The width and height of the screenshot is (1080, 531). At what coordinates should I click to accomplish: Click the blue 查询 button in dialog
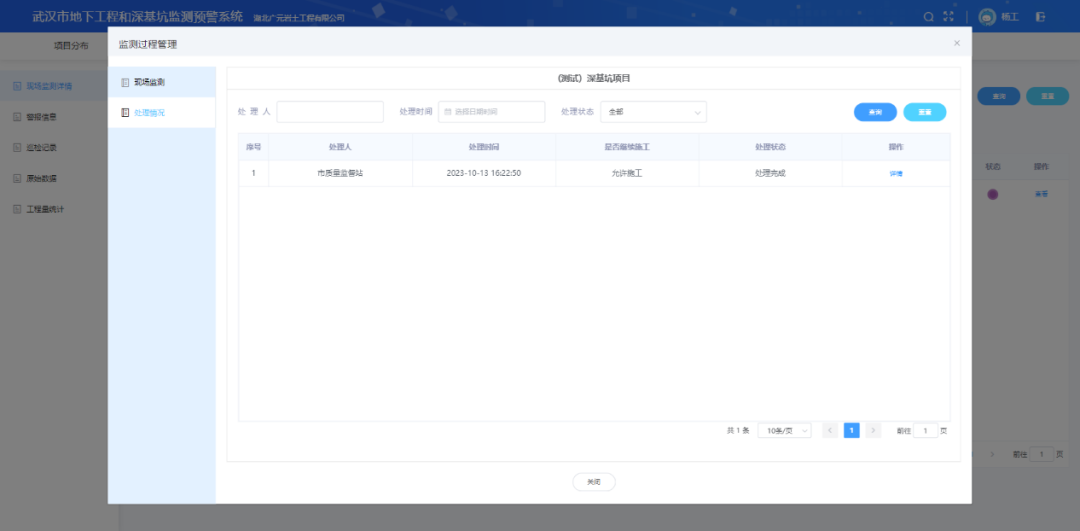point(875,112)
